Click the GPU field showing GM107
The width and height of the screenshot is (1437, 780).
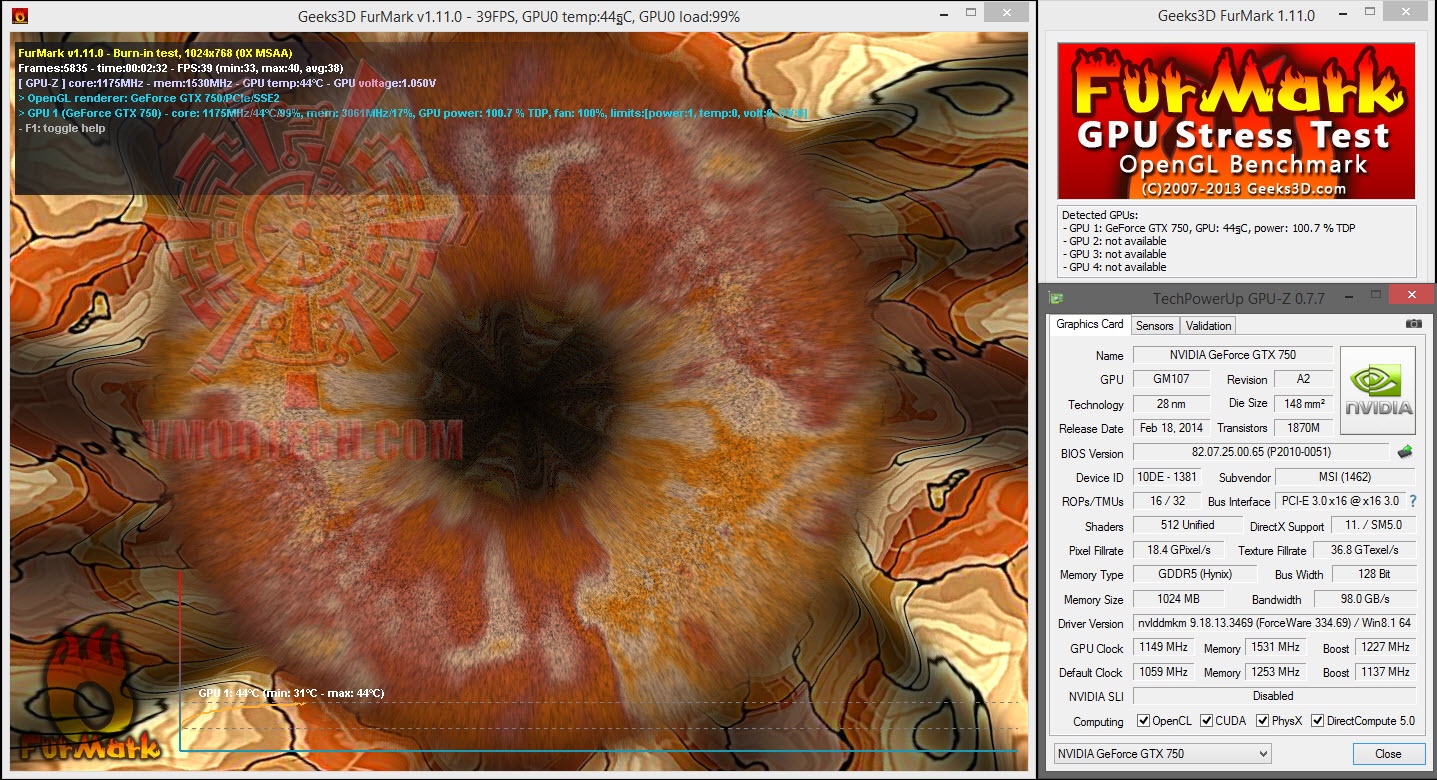tap(1171, 379)
